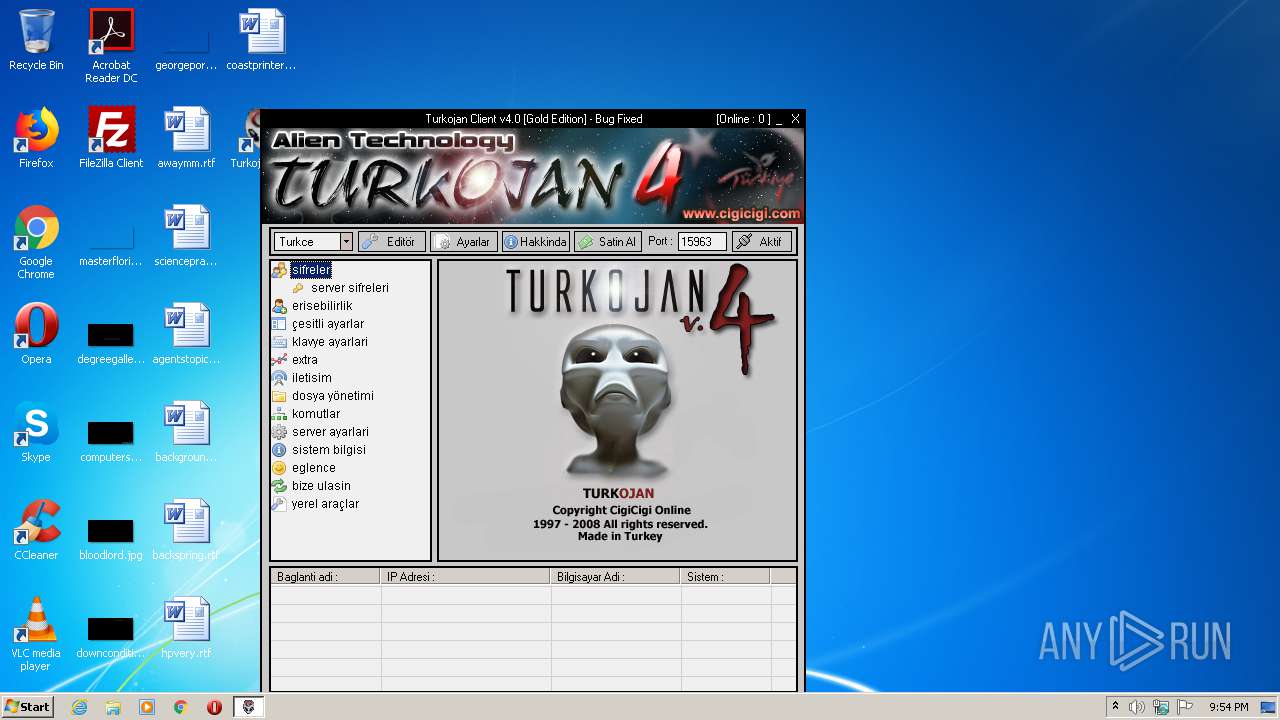This screenshot has height=720, width=1280.
Task: Click the Satin Al buy button
Action: (607, 242)
